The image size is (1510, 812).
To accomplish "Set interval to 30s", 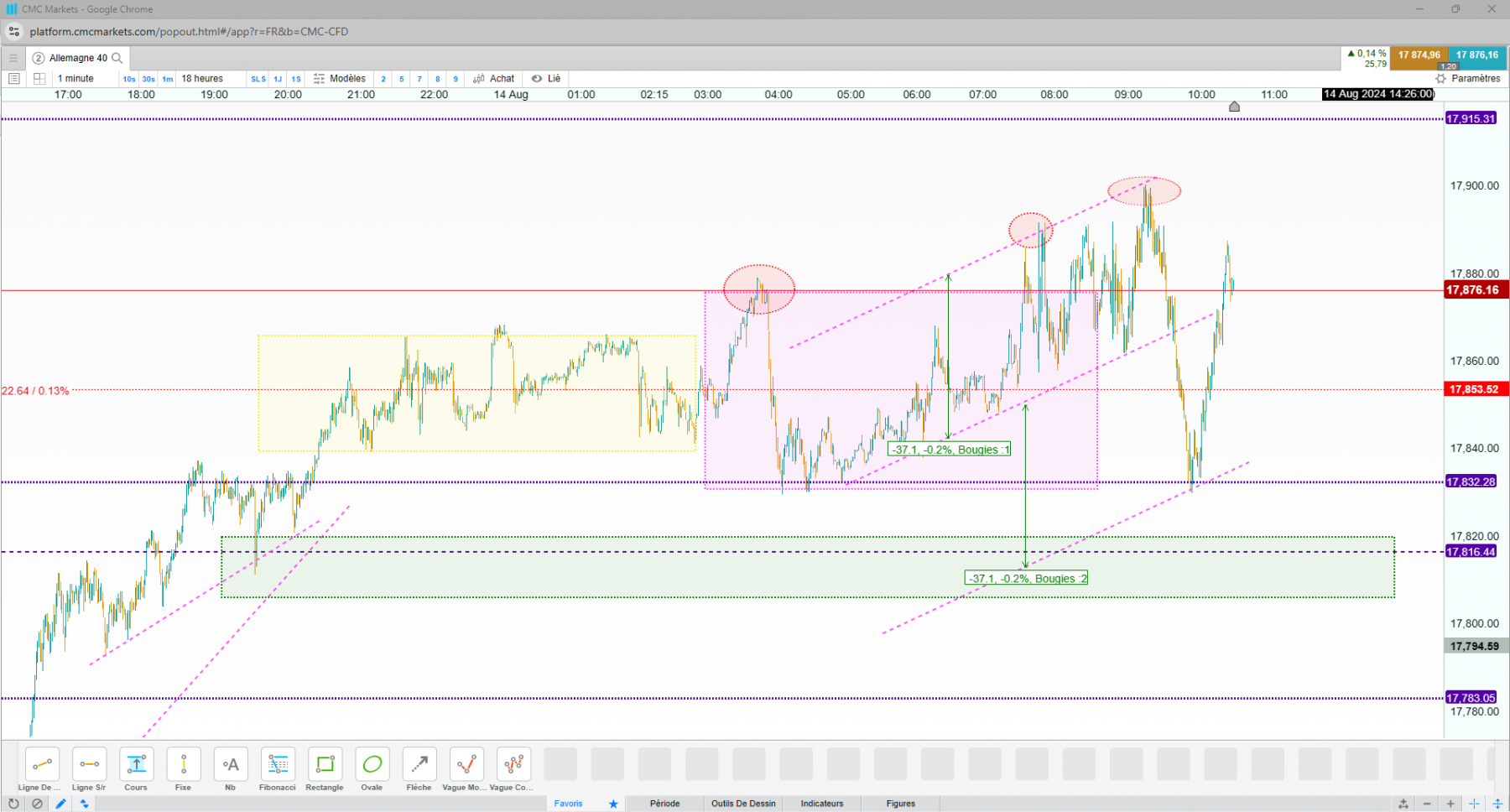I will tap(148, 79).
